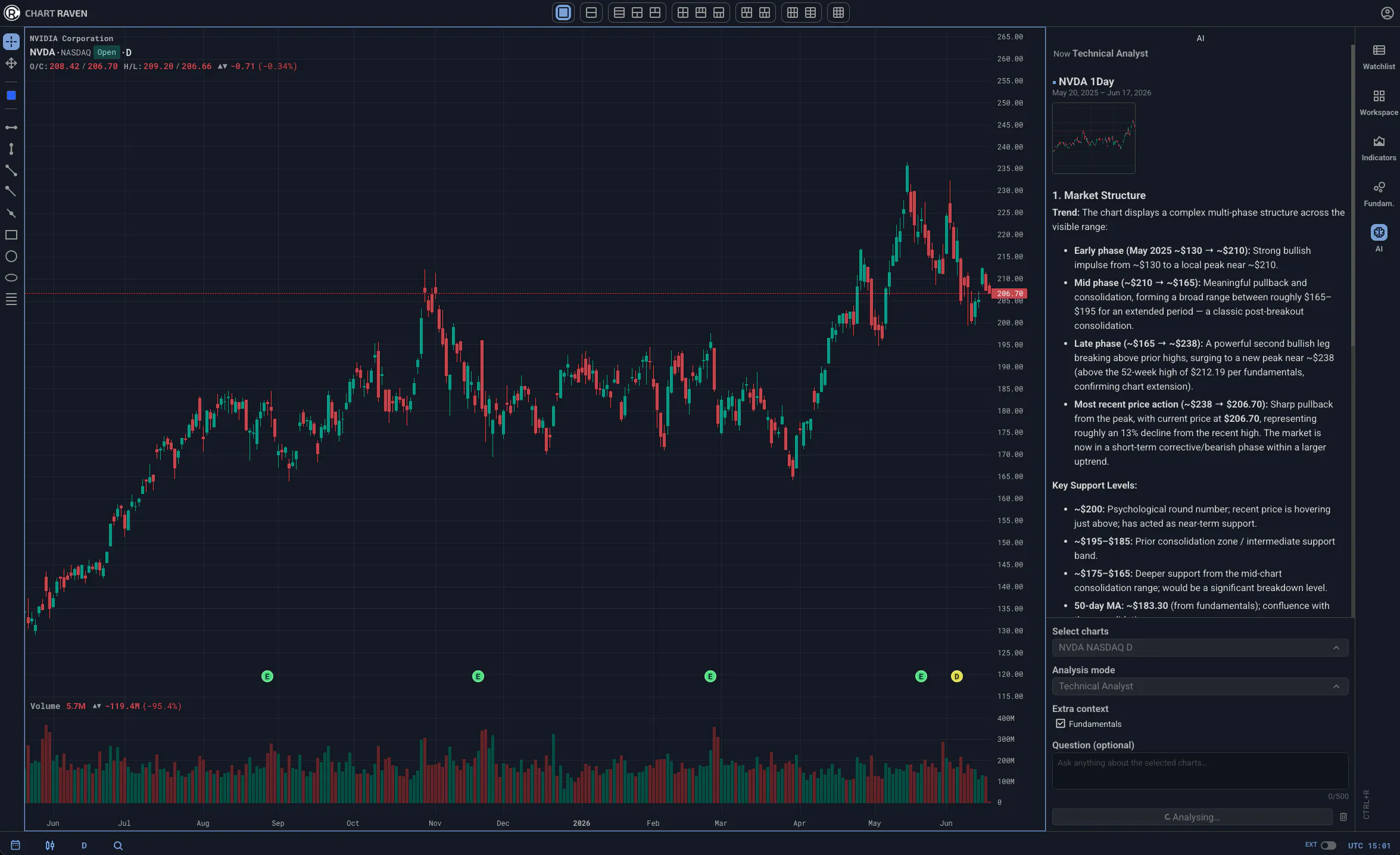
Task: Click the NVIDIA Corporation company name
Action: point(71,39)
